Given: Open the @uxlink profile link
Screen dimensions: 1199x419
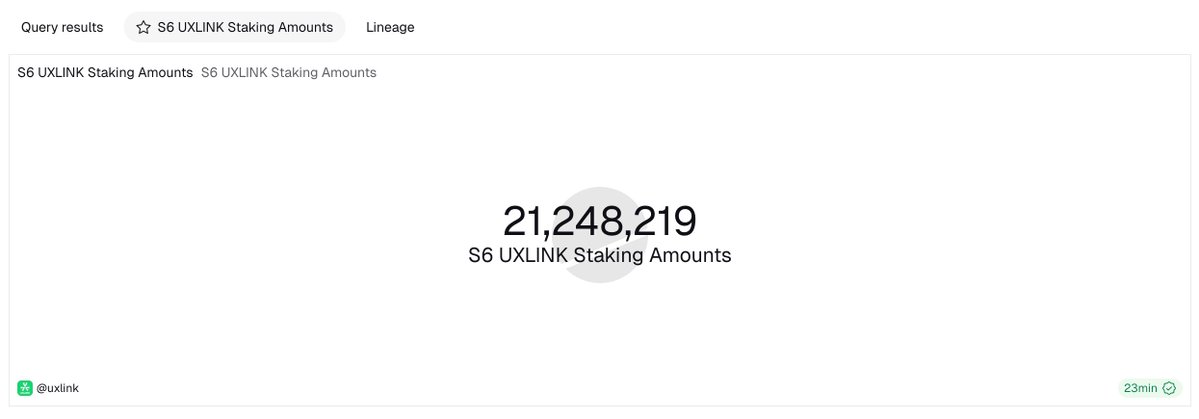Looking at the screenshot, I should [57, 388].
